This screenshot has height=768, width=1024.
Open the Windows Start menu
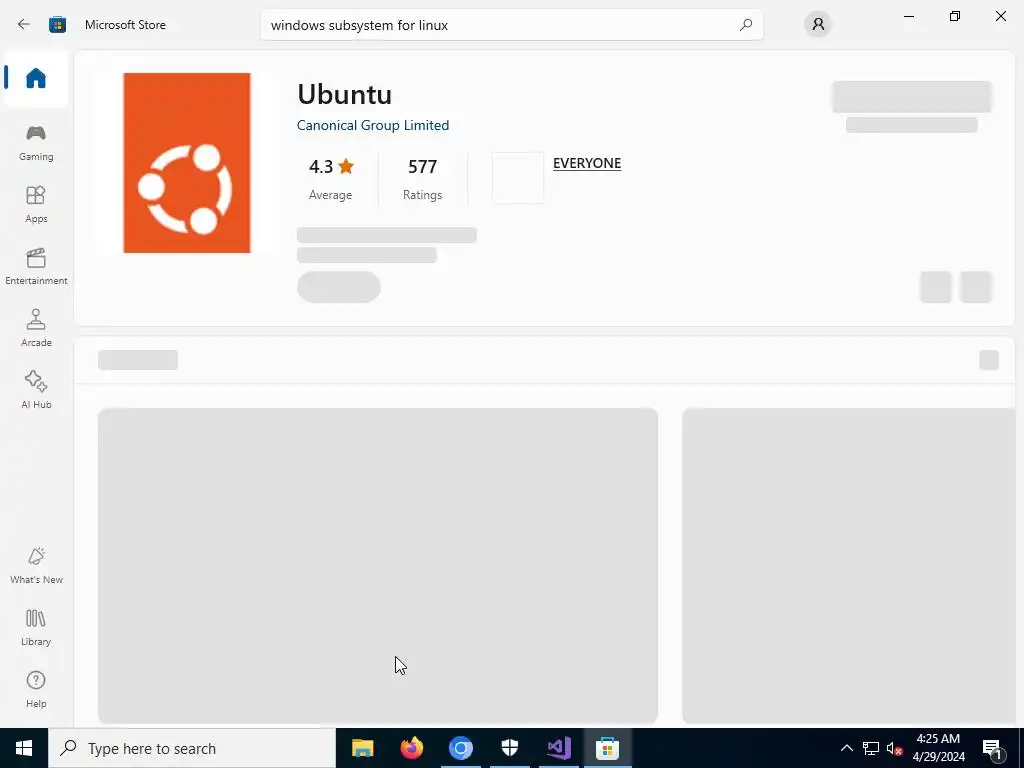click(24, 748)
